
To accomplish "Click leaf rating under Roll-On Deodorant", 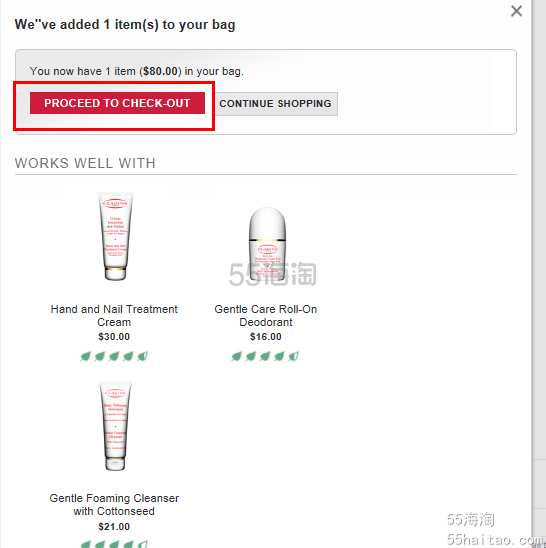I will tap(265, 356).
